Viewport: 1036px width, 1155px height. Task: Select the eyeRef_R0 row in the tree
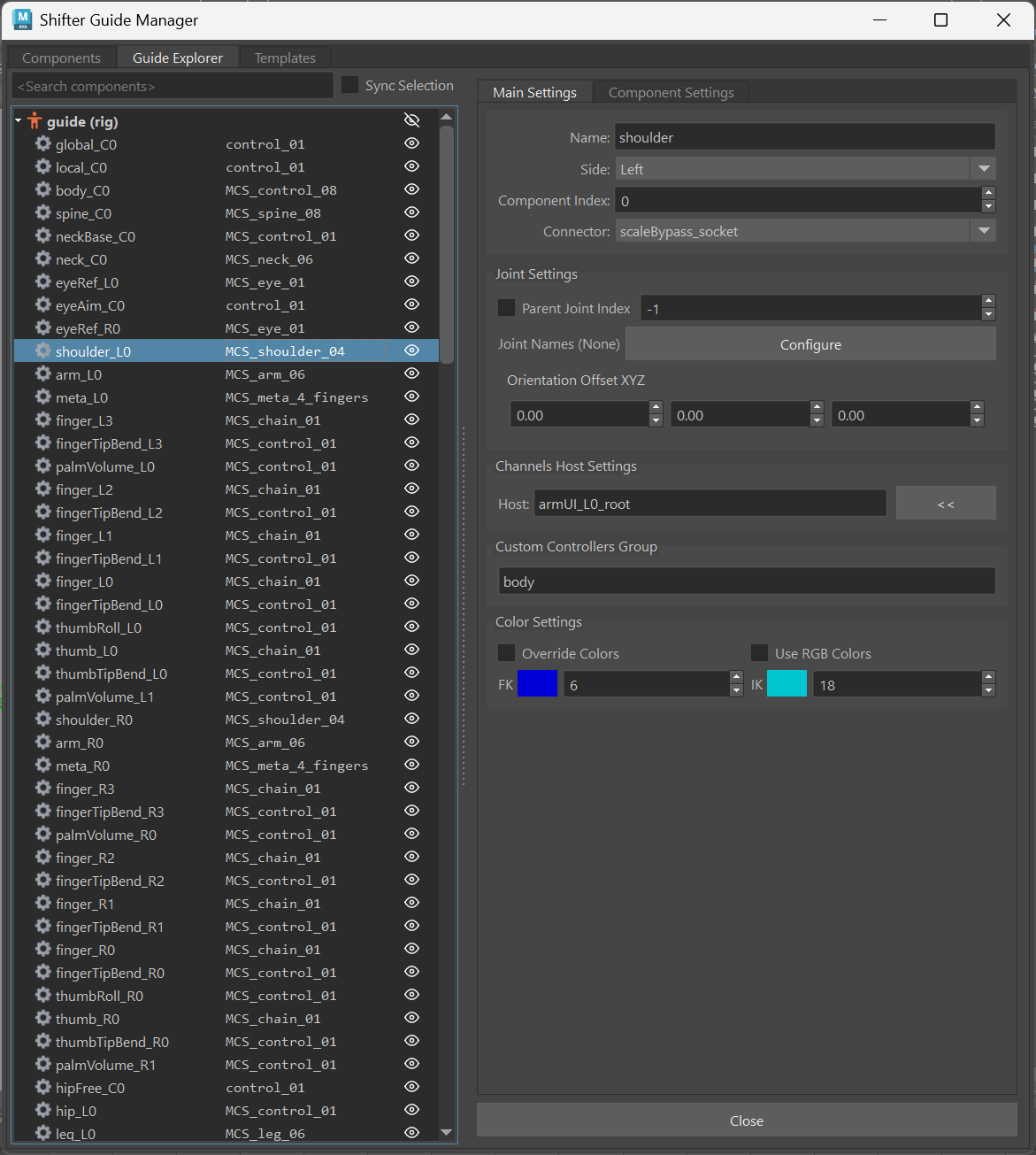pyautogui.click(x=226, y=328)
